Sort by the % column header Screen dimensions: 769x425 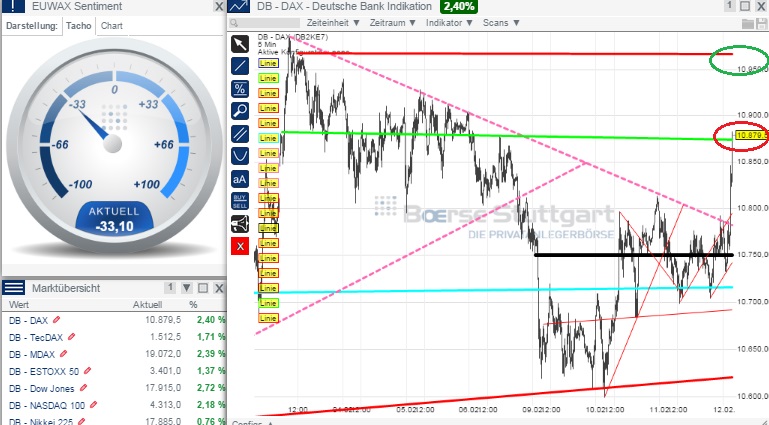click(x=193, y=304)
